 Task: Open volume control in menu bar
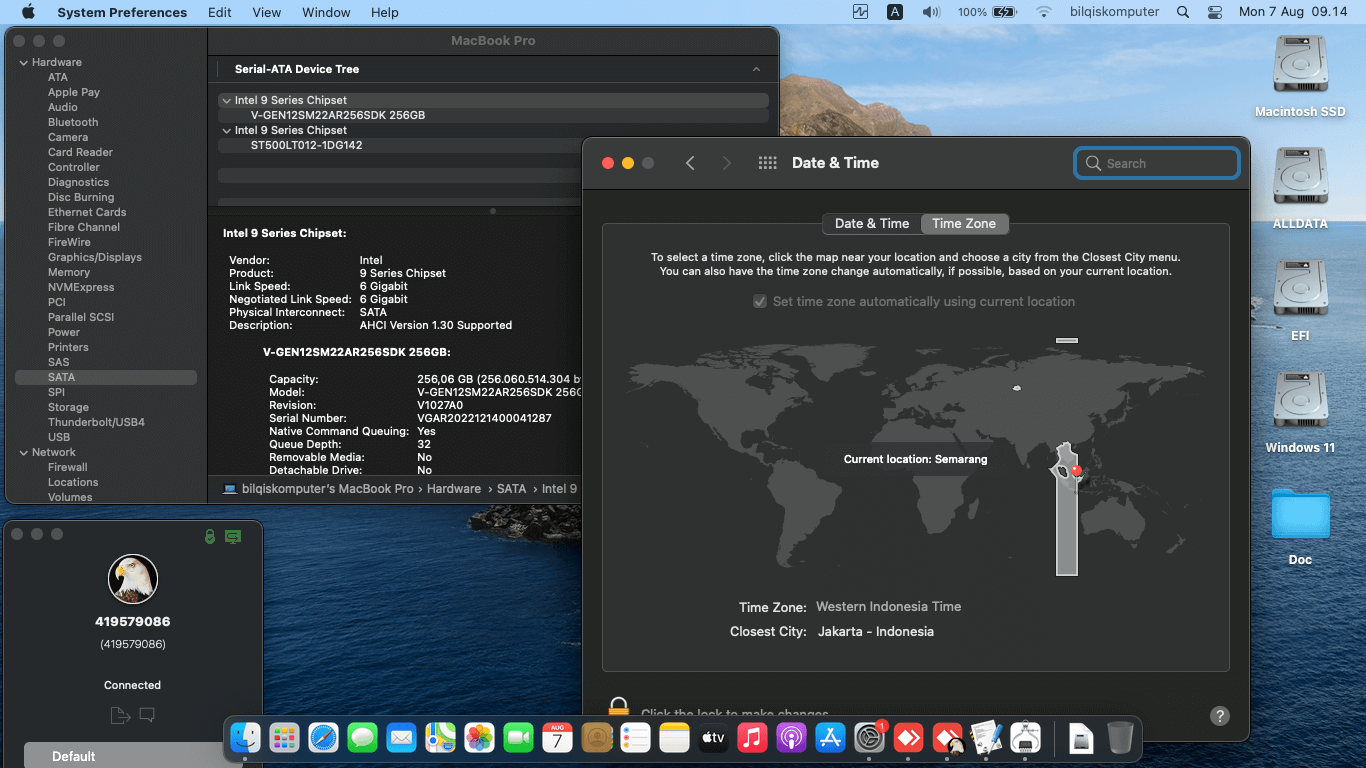[931, 12]
